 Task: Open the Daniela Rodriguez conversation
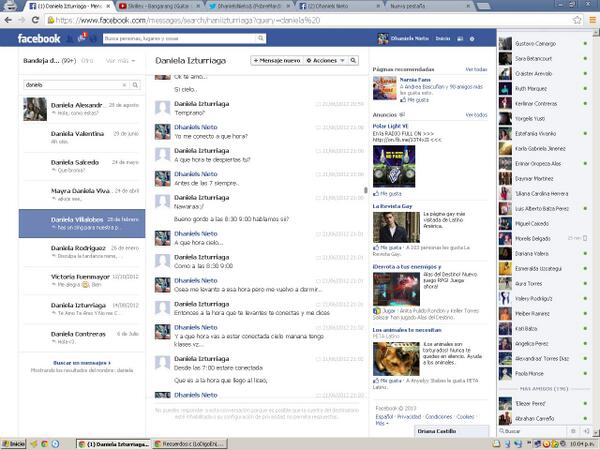pos(82,252)
